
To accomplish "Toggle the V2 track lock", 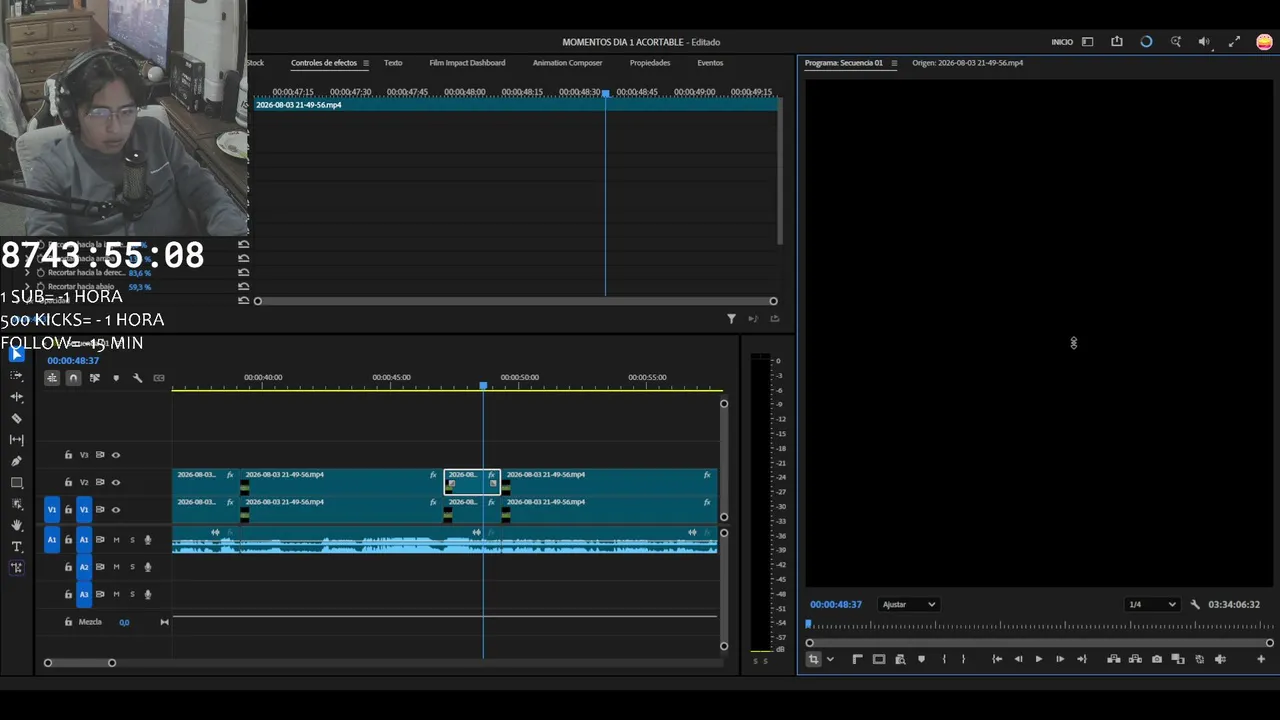I will pyautogui.click(x=68, y=482).
